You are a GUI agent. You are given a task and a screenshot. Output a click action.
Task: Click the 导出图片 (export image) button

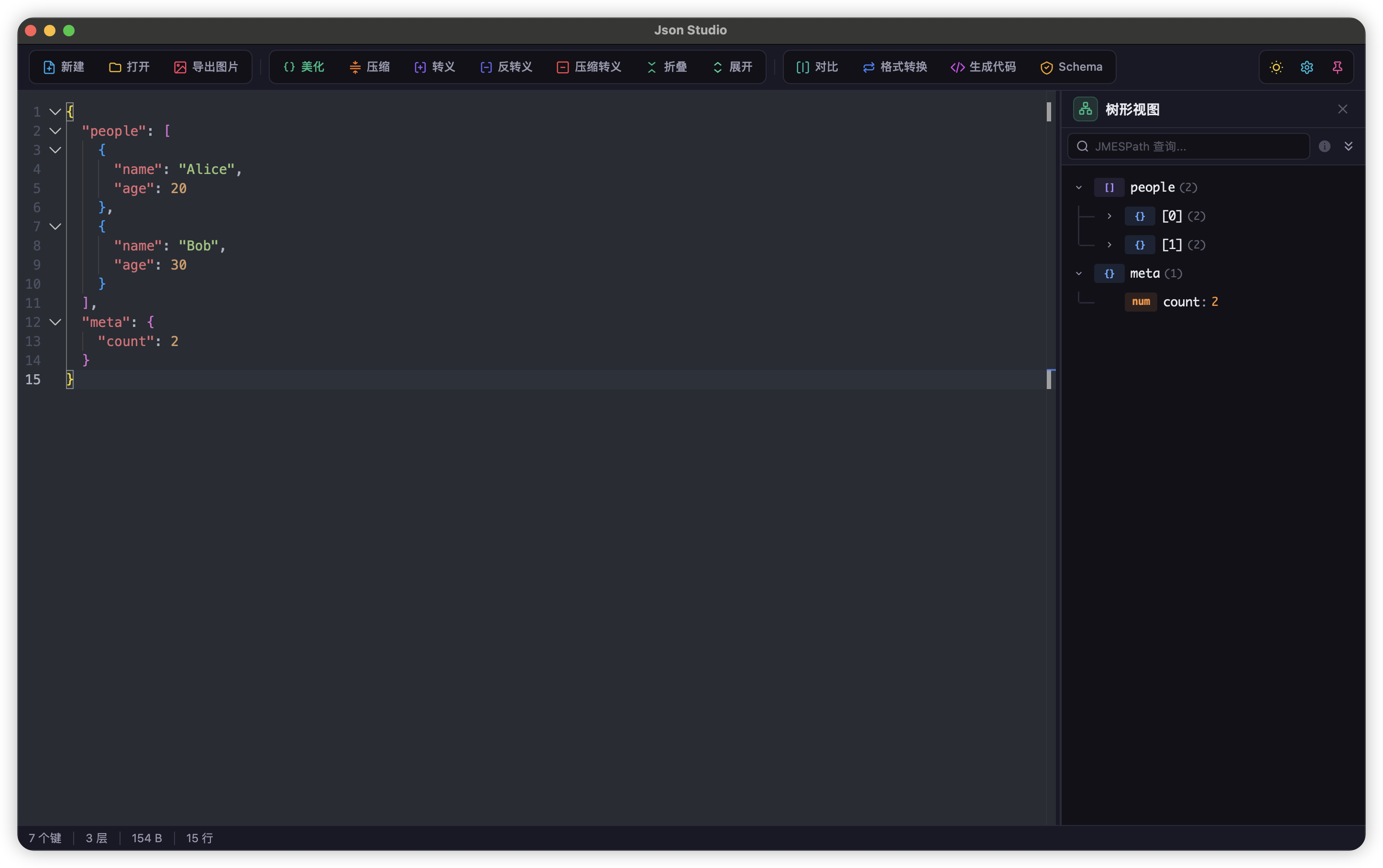point(207,66)
